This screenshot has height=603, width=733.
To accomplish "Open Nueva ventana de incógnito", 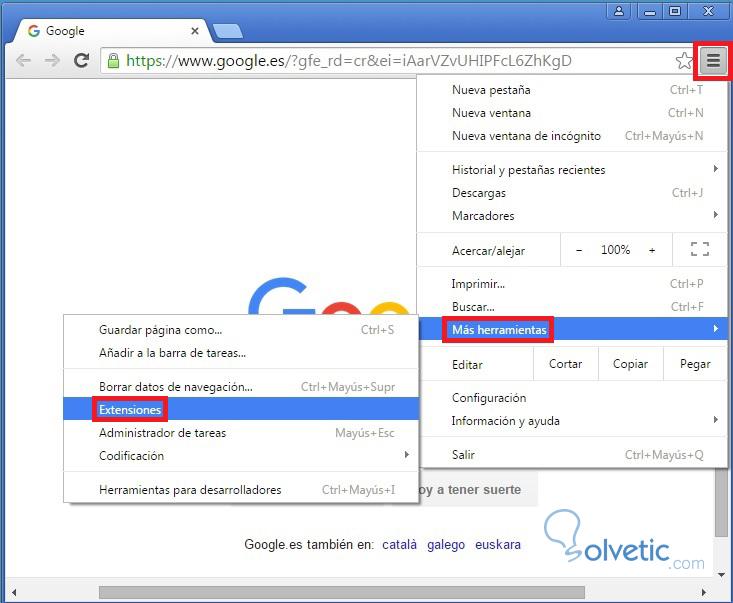I will point(572,136).
